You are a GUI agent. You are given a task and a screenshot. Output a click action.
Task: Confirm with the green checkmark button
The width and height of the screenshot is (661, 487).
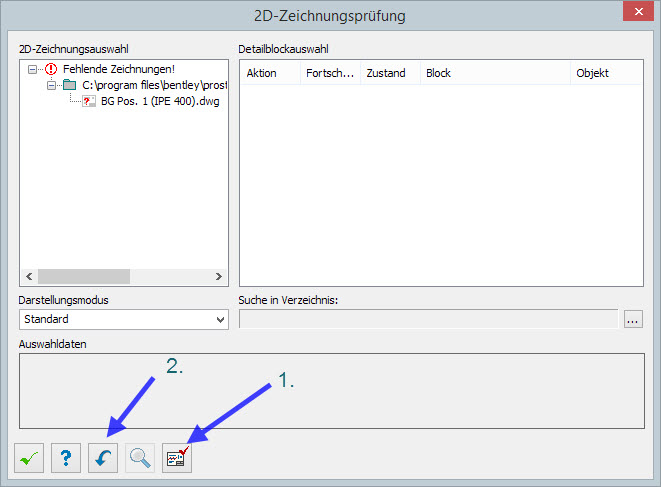pos(29,458)
